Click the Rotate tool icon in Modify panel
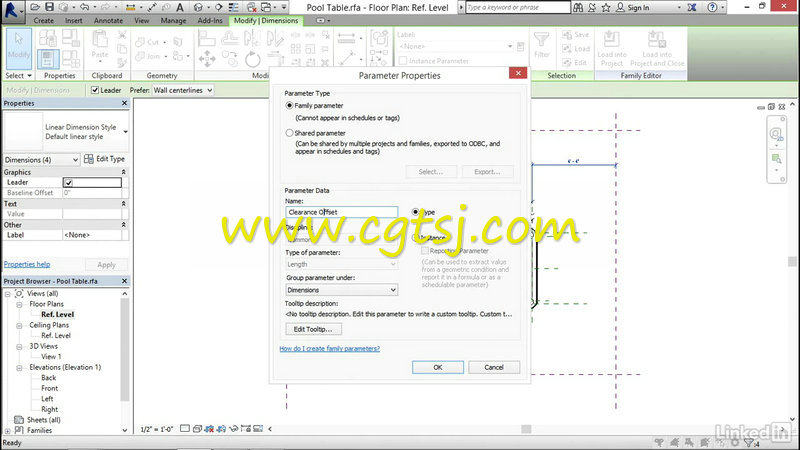Viewport: 800px width, 450px height. (253, 59)
